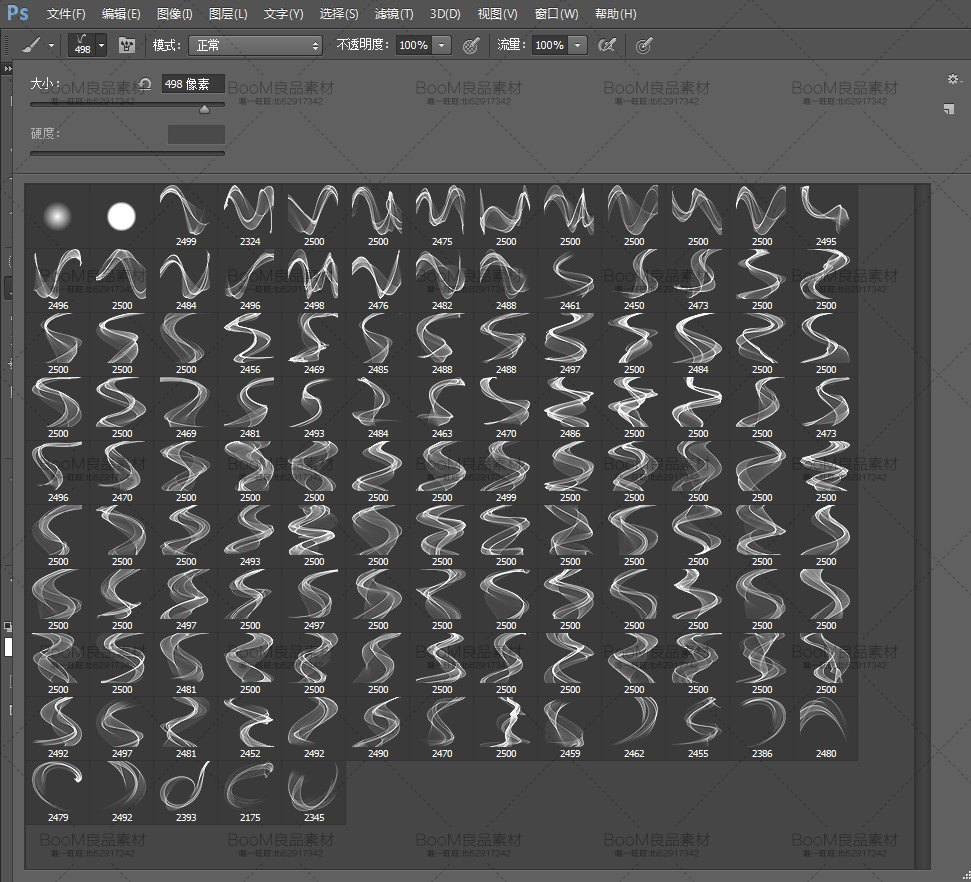
Task: Expand the blend mode 正常 dropdown
Action: 255,45
